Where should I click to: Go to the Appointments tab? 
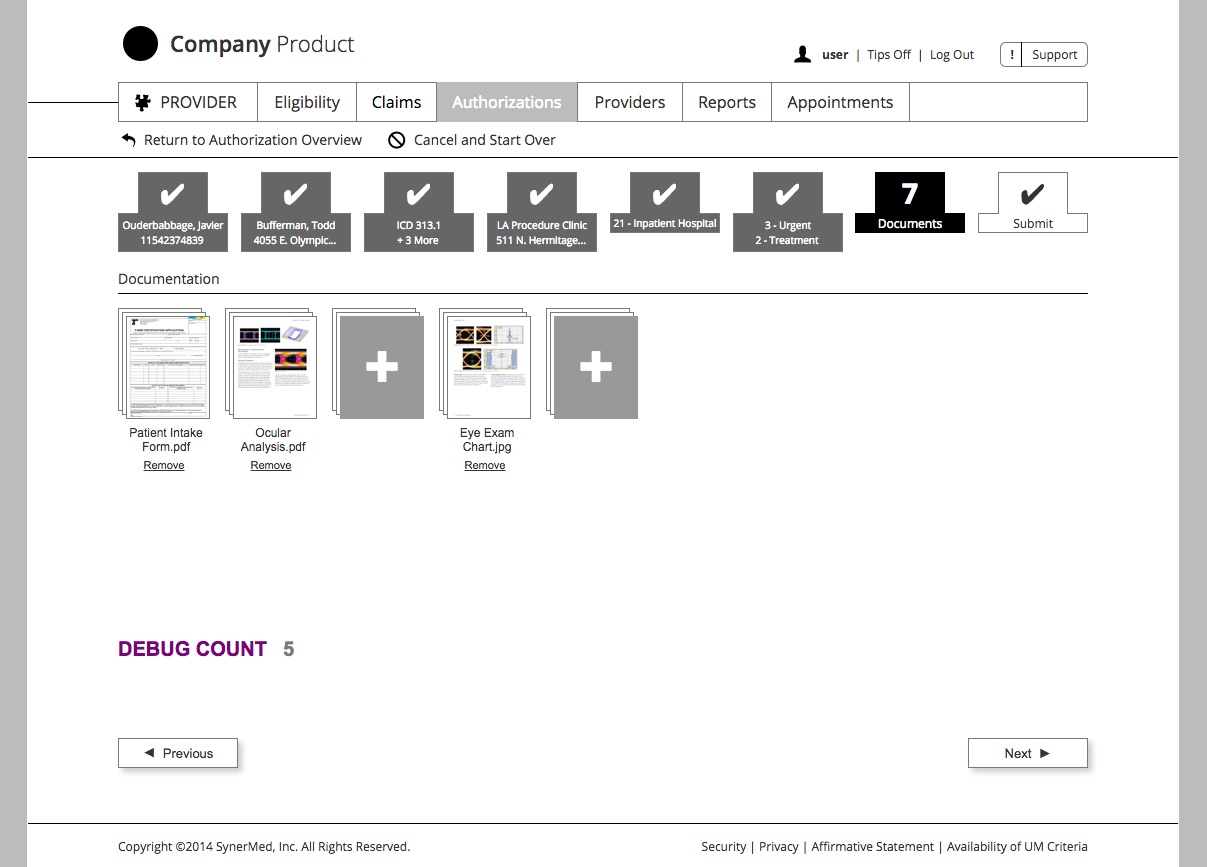pyautogui.click(x=840, y=102)
